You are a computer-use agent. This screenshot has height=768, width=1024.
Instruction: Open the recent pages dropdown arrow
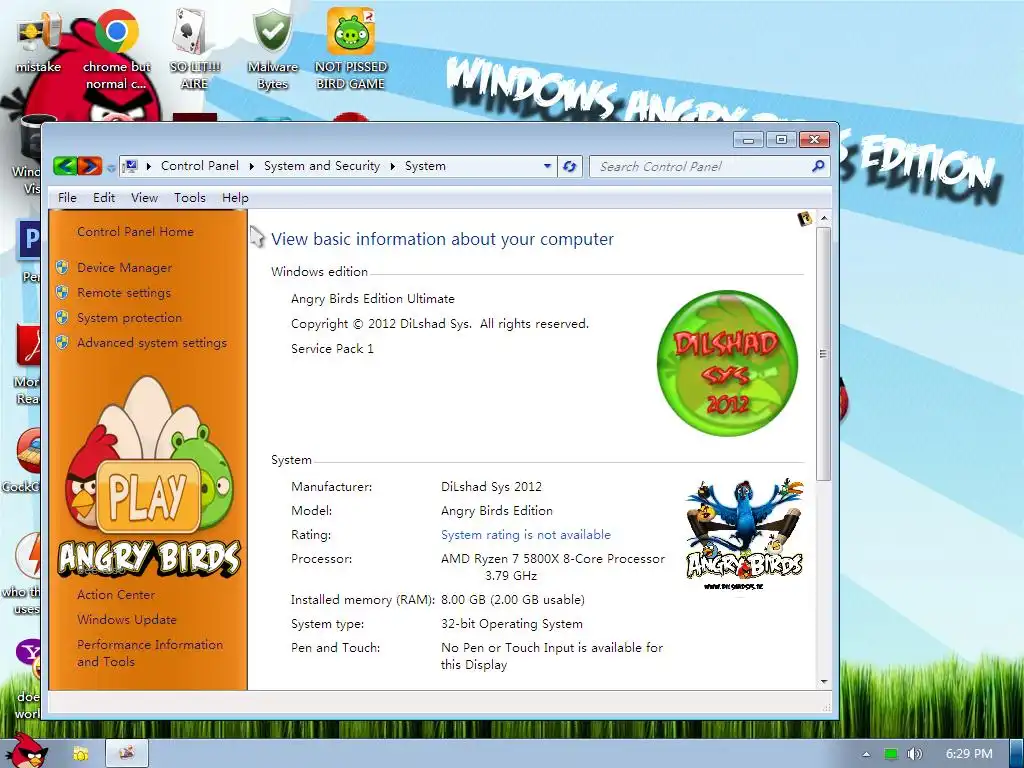click(x=111, y=168)
